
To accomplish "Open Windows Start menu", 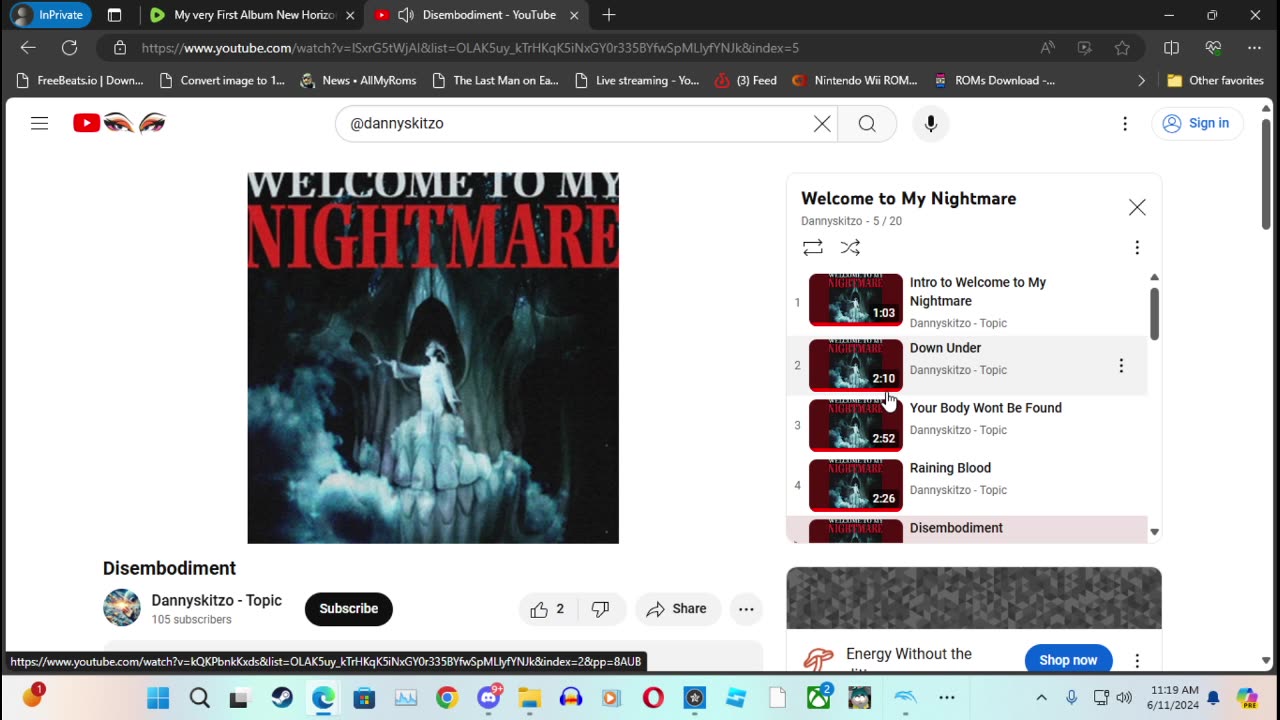I will [158, 697].
